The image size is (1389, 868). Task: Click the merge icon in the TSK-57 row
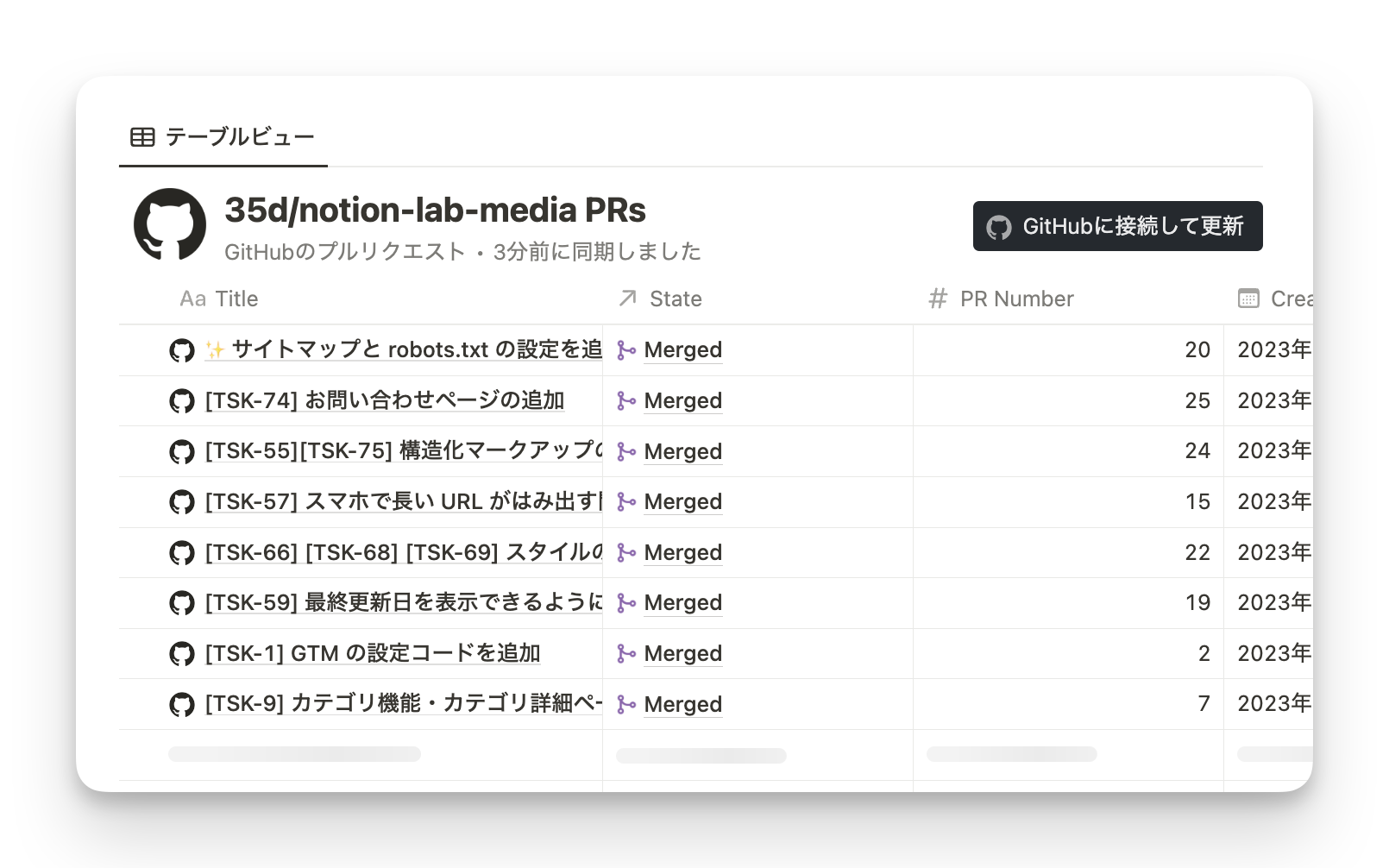[626, 502]
